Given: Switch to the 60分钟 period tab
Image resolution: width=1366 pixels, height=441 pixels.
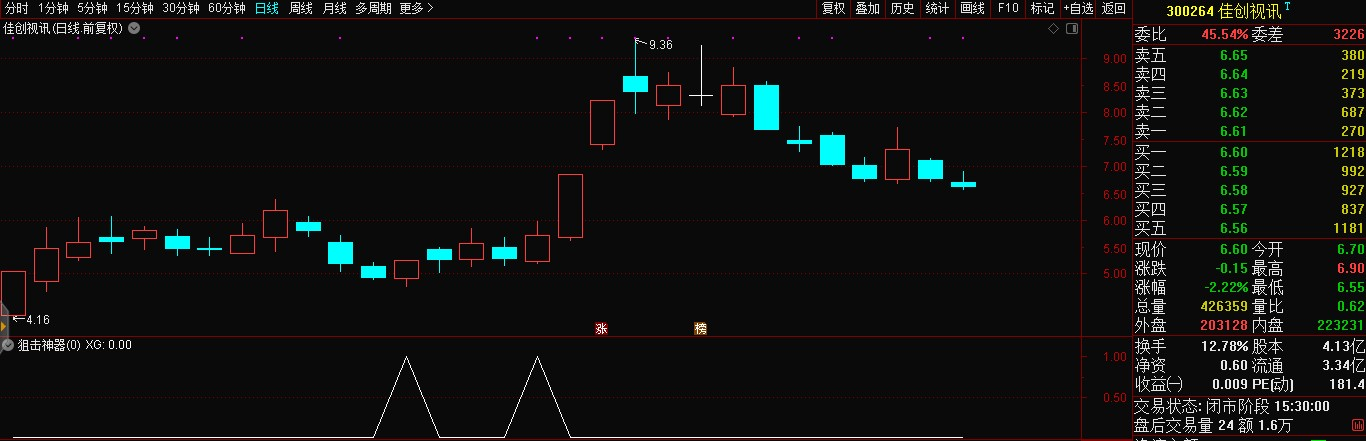Looking at the screenshot, I should [x=227, y=8].
